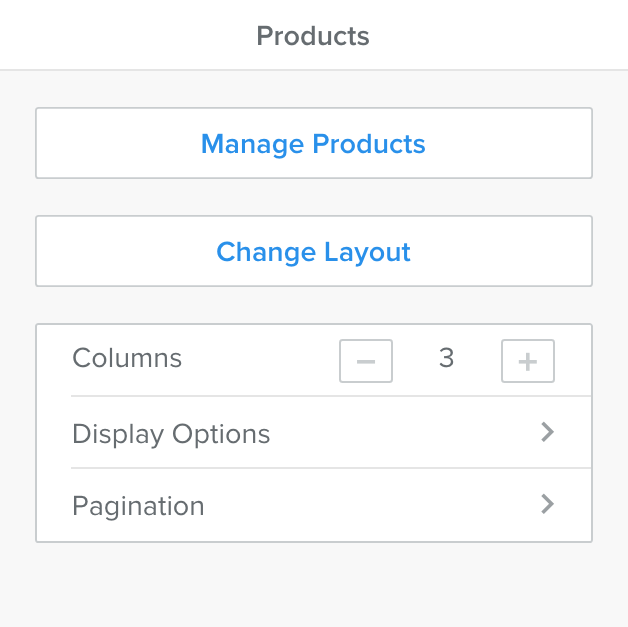Open the Manage Products button
The height and width of the screenshot is (627, 628).
[314, 143]
